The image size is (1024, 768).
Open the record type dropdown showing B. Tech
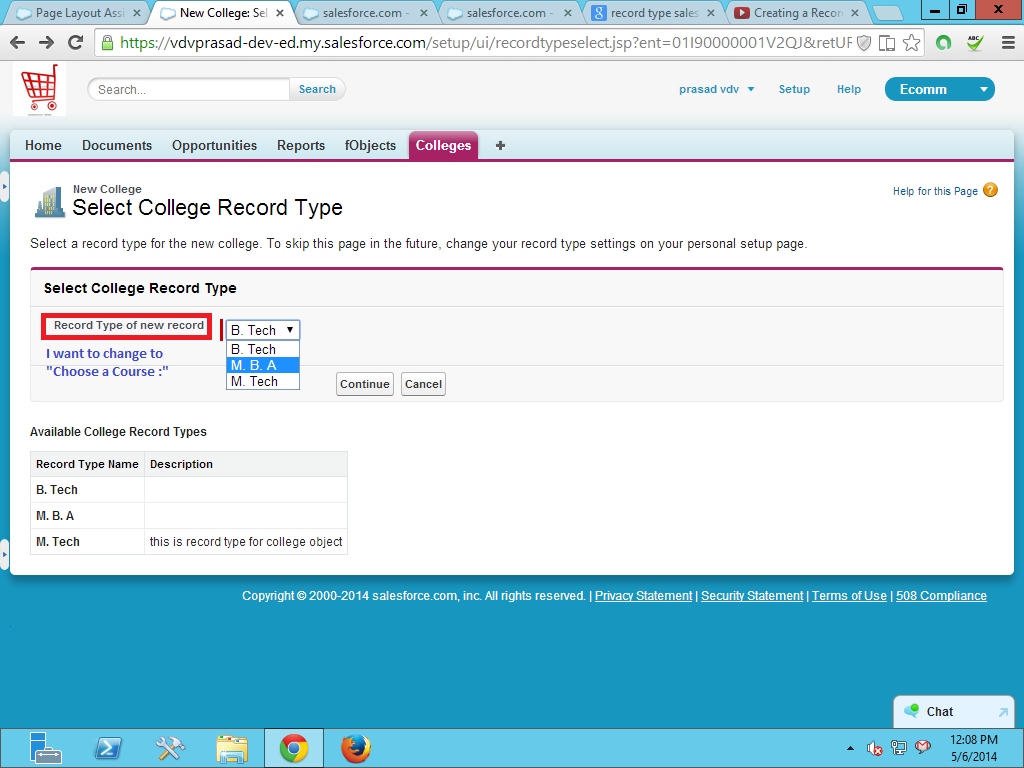pyautogui.click(x=263, y=330)
